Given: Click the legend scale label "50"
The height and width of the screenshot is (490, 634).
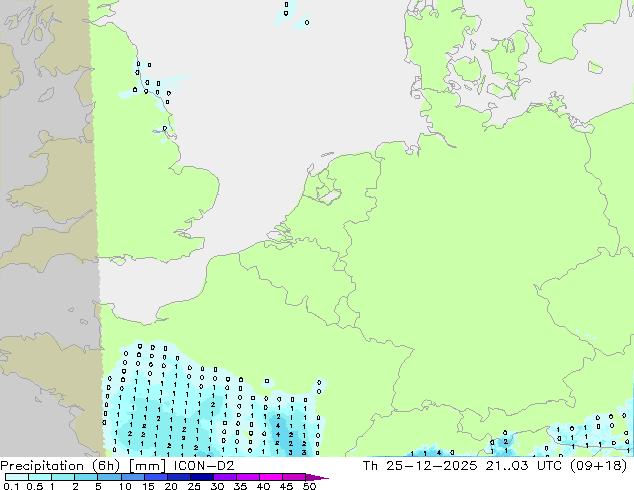Looking at the screenshot, I should click(309, 486).
